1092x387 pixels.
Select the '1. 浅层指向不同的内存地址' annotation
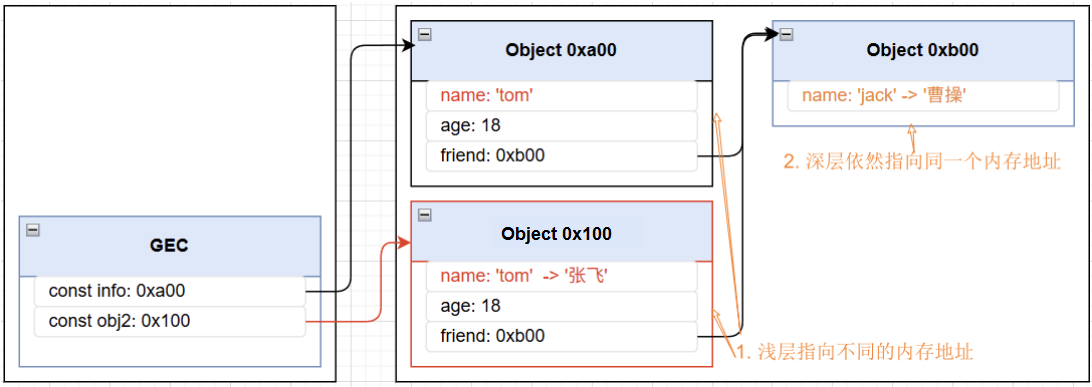tap(855, 352)
